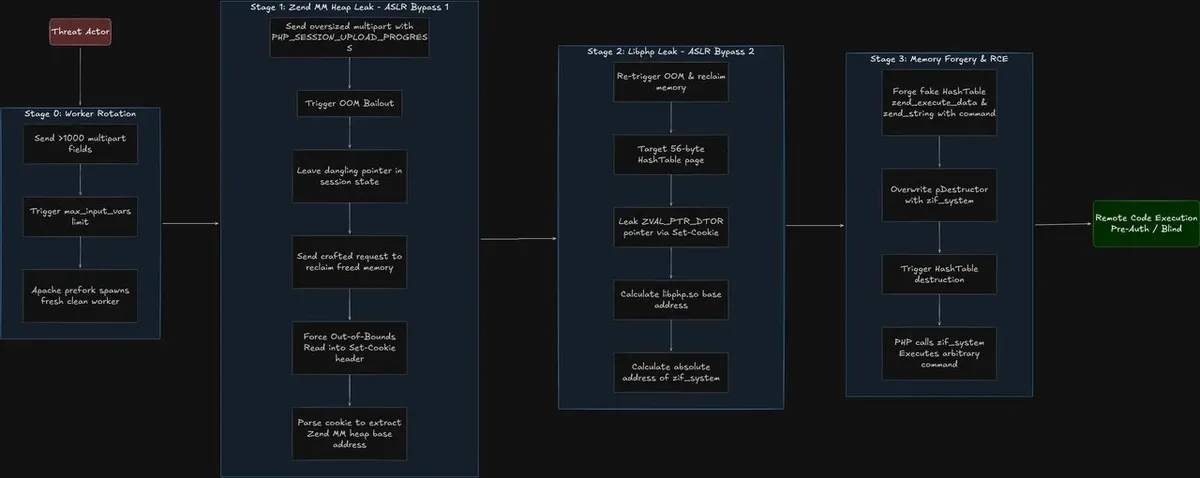Image resolution: width=1200 pixels, height=478 pixels.
Task: Select the 'Trigger OOM Bailout' node
Action: click(x=349, y=103)
